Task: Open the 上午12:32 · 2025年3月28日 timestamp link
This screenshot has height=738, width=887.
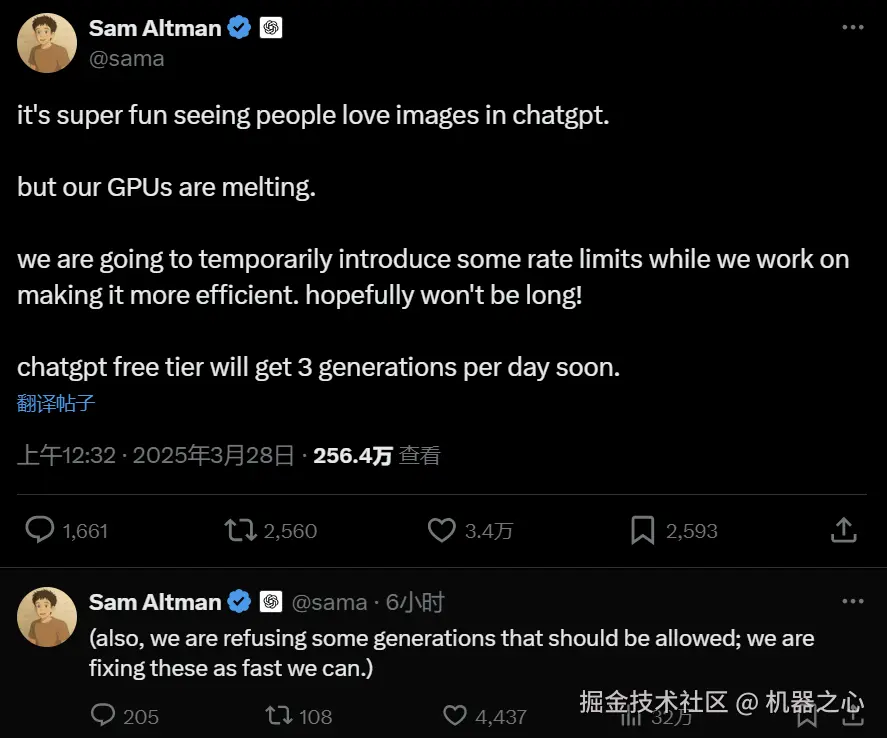Action: coord(156,456)
